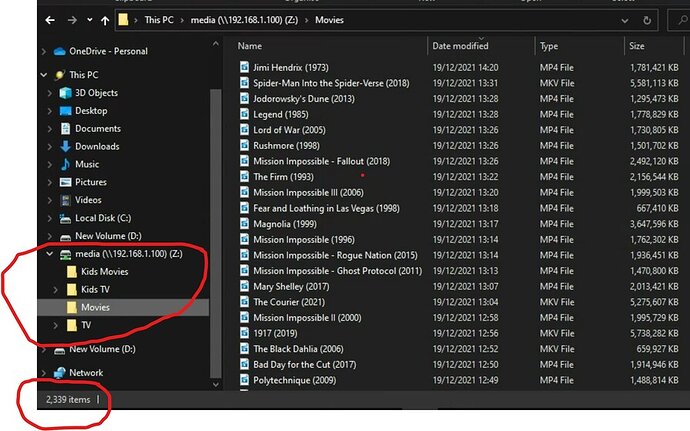Image resolution: width=690 pixels, height=431 pixels.
Task: Click The Firm (1993) file icon
Action: (x=244, y=177)
